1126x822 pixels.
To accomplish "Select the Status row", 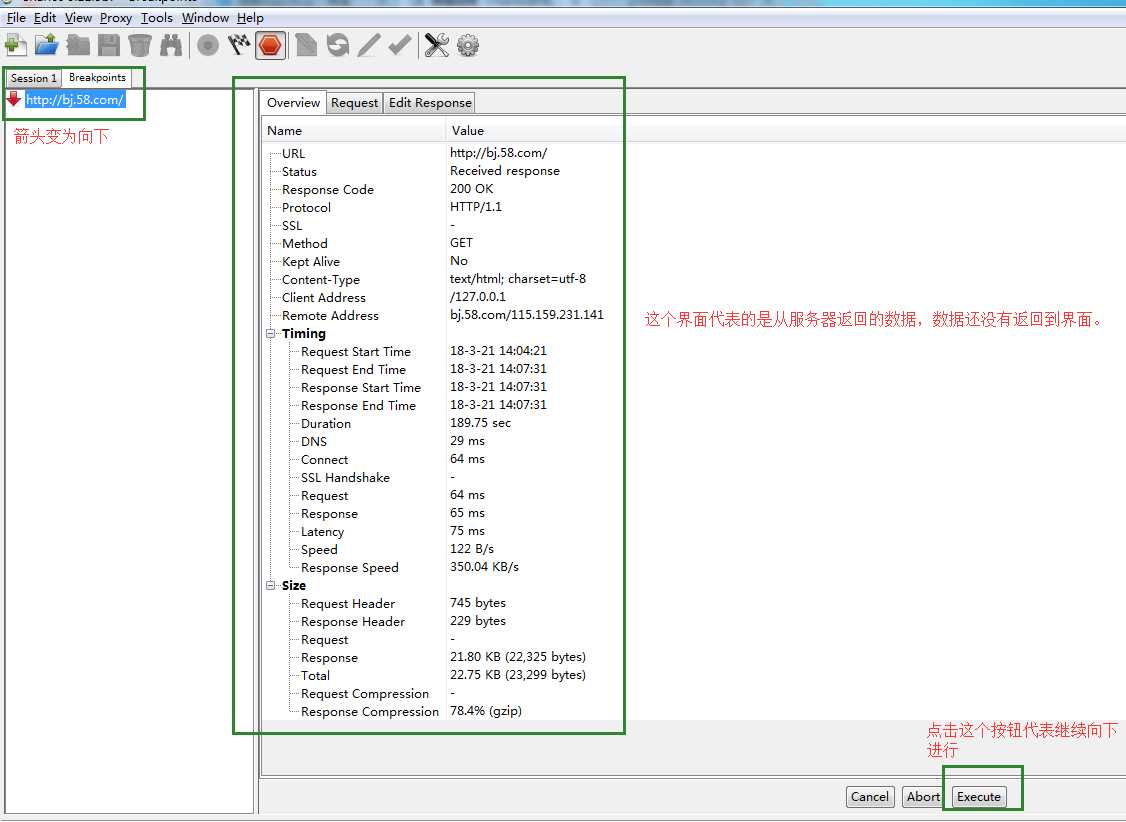I will [442, 171].
